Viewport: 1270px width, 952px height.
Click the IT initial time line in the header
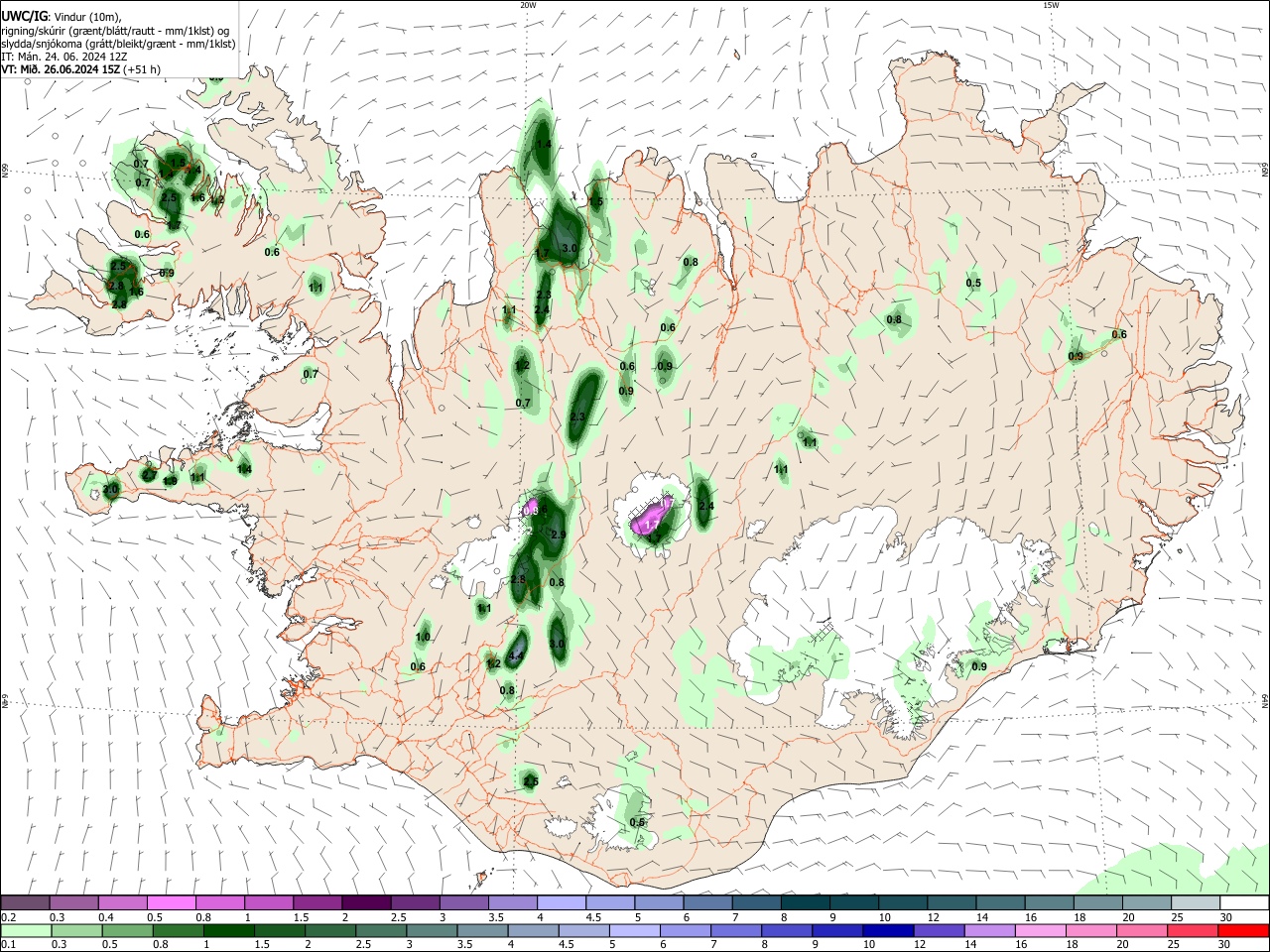pyautogui.click(x=64, y=57)
